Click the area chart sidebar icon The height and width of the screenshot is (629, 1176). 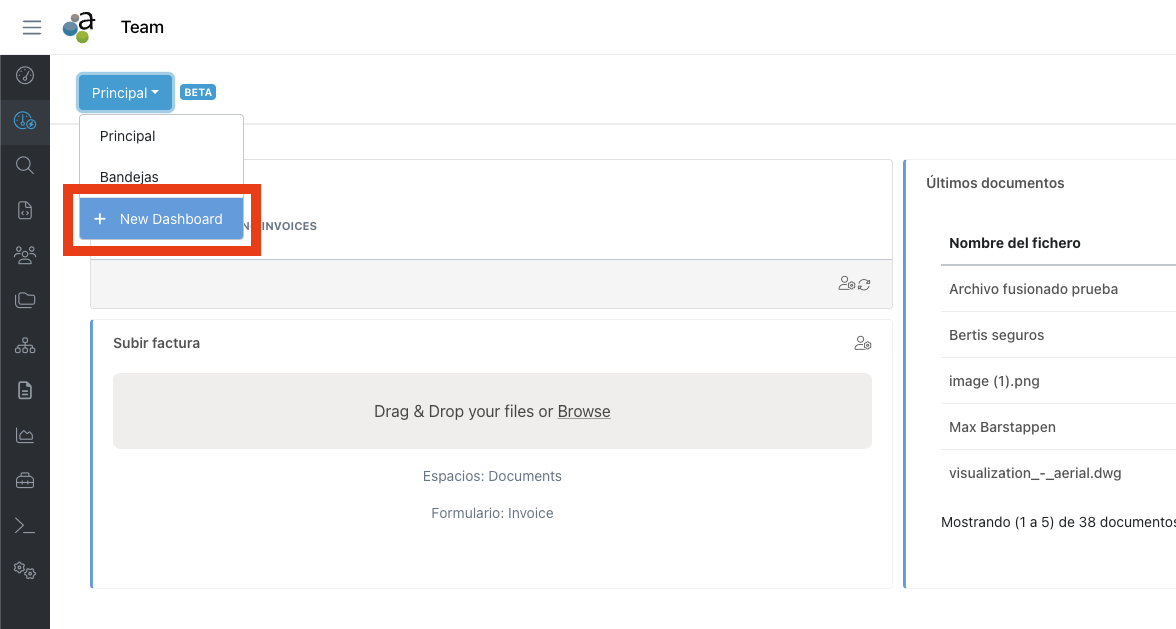coord(25,435)
